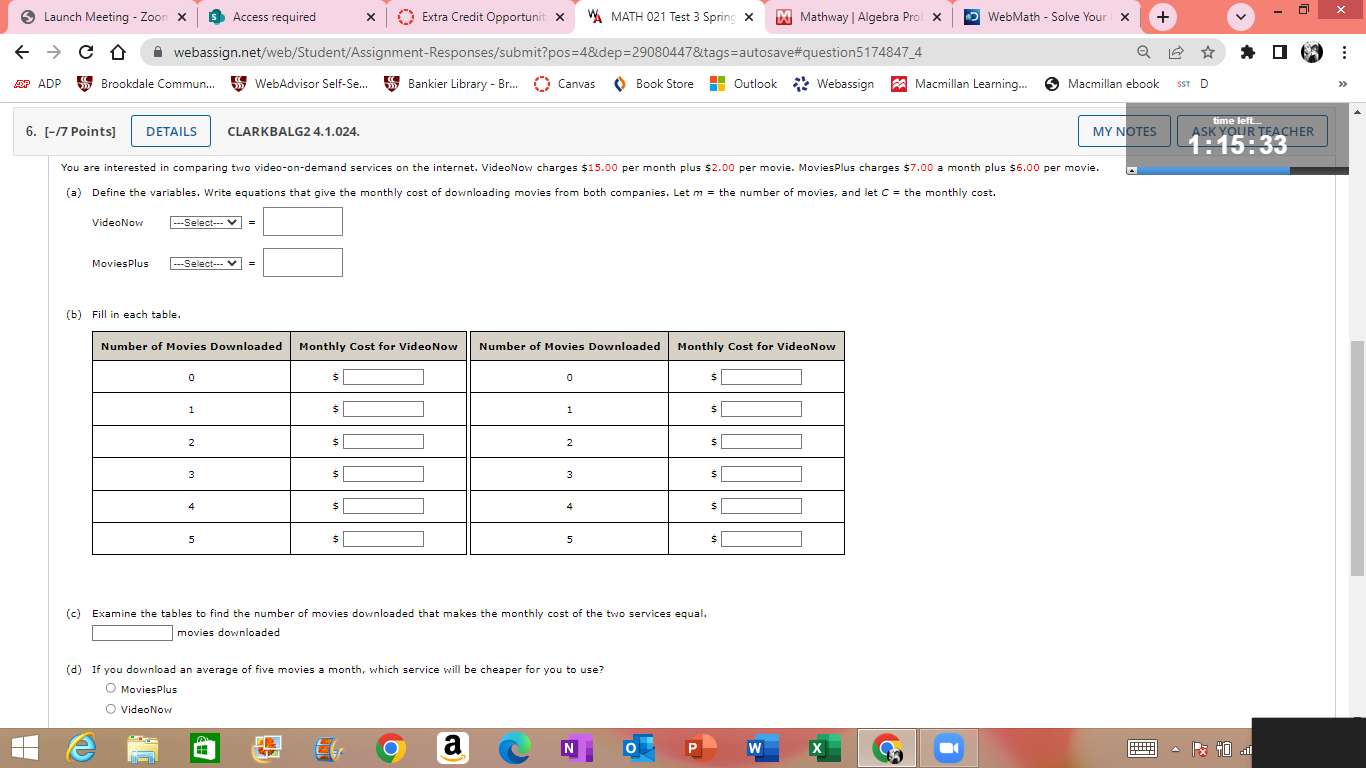Switch to the WebMath tab
This screenshot has height=768, width=1366.
pyautogui.click(x=1047, y=17)
